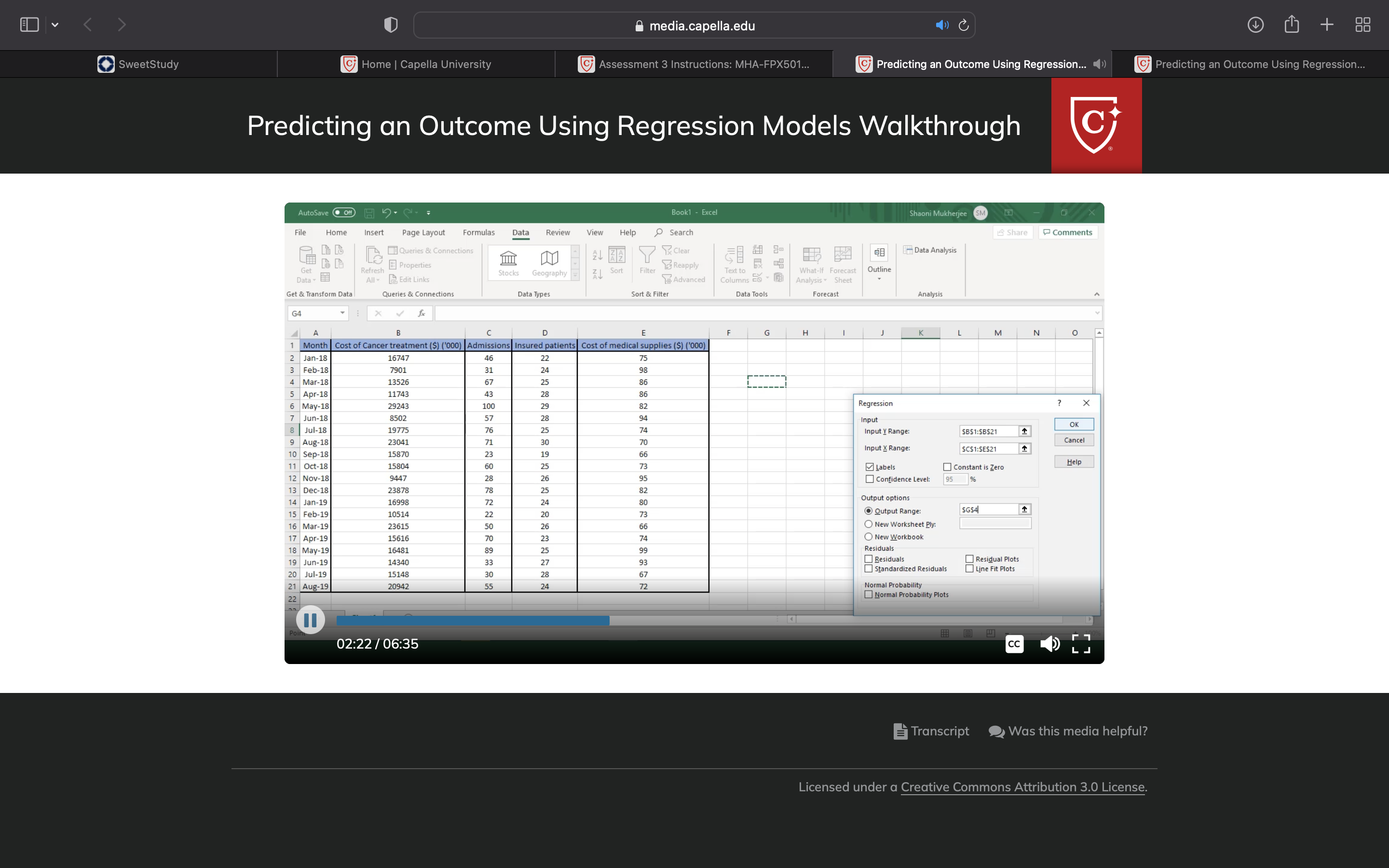
Task: Seek on the video progress bar
Action: pyautogui.click(x=714, y=620)
